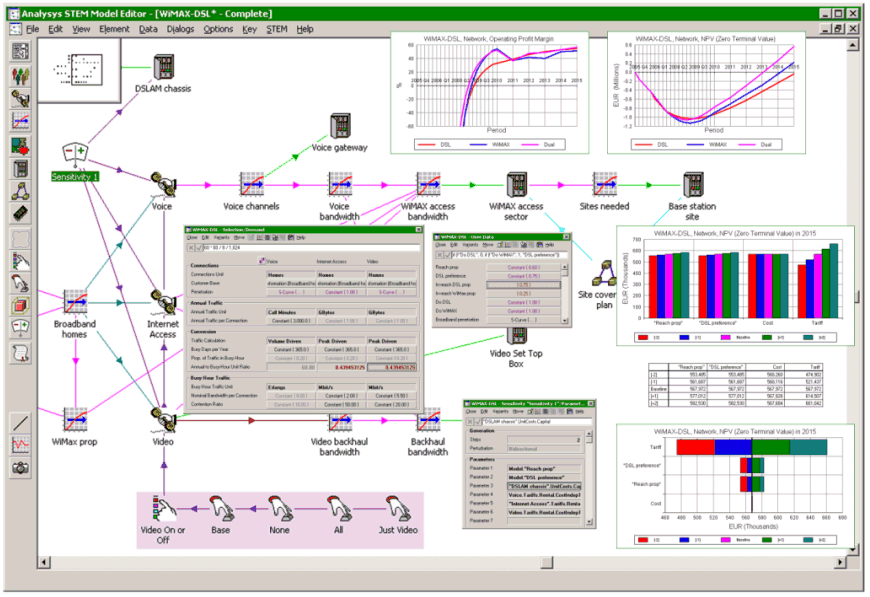The height and width of the screenshot is (597, 870).
Task: Click the Steps field in Sensitivity dialog
Action: pos(544,440)
